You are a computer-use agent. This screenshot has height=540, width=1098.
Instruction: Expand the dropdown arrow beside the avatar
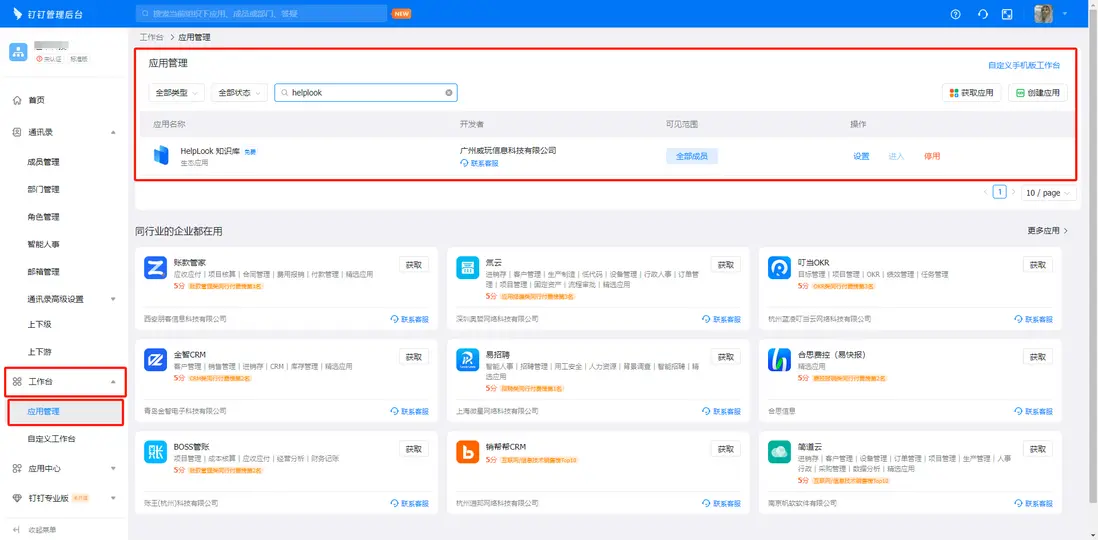[x=1065, y=14]
